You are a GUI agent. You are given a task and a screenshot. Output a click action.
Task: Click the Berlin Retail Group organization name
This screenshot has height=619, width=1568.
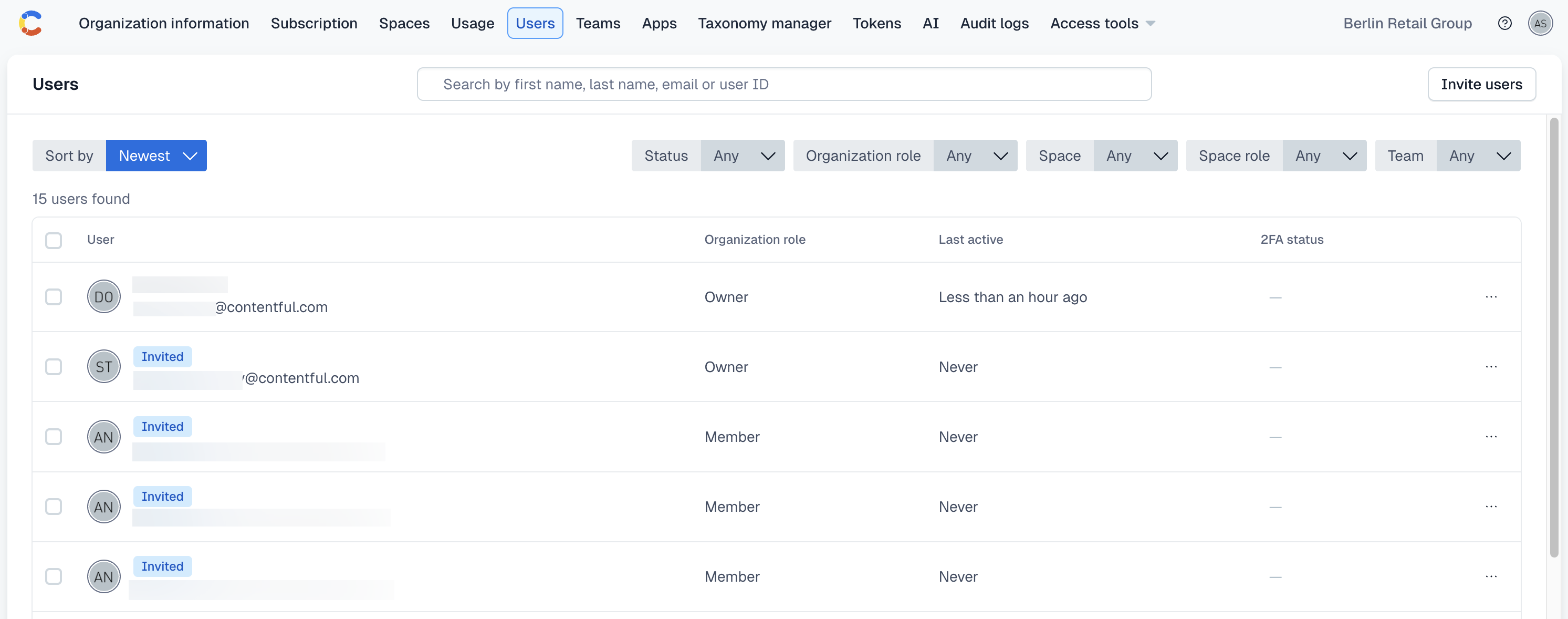coord(1407,23)
